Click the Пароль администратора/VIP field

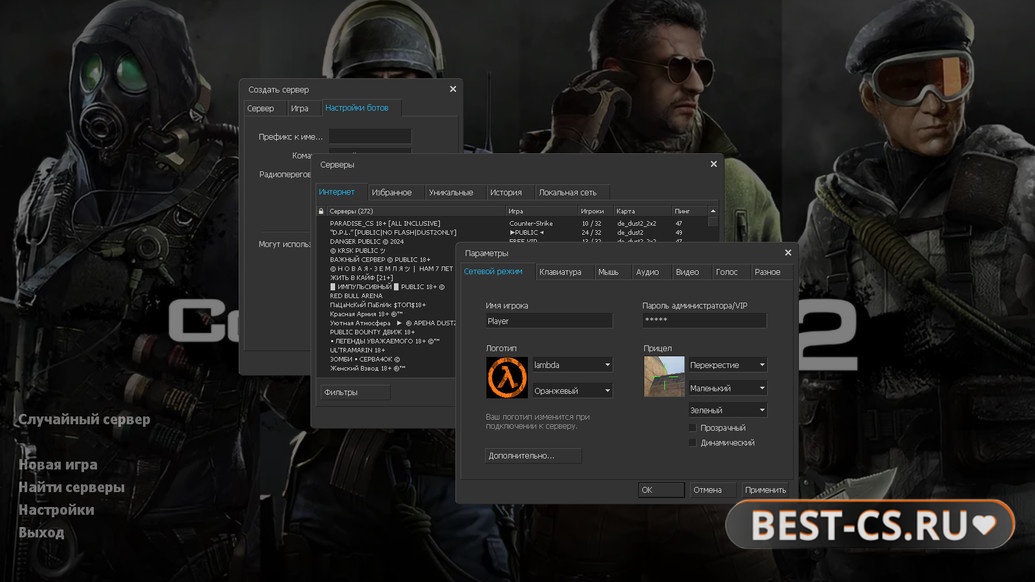click(x=704, y=321)
